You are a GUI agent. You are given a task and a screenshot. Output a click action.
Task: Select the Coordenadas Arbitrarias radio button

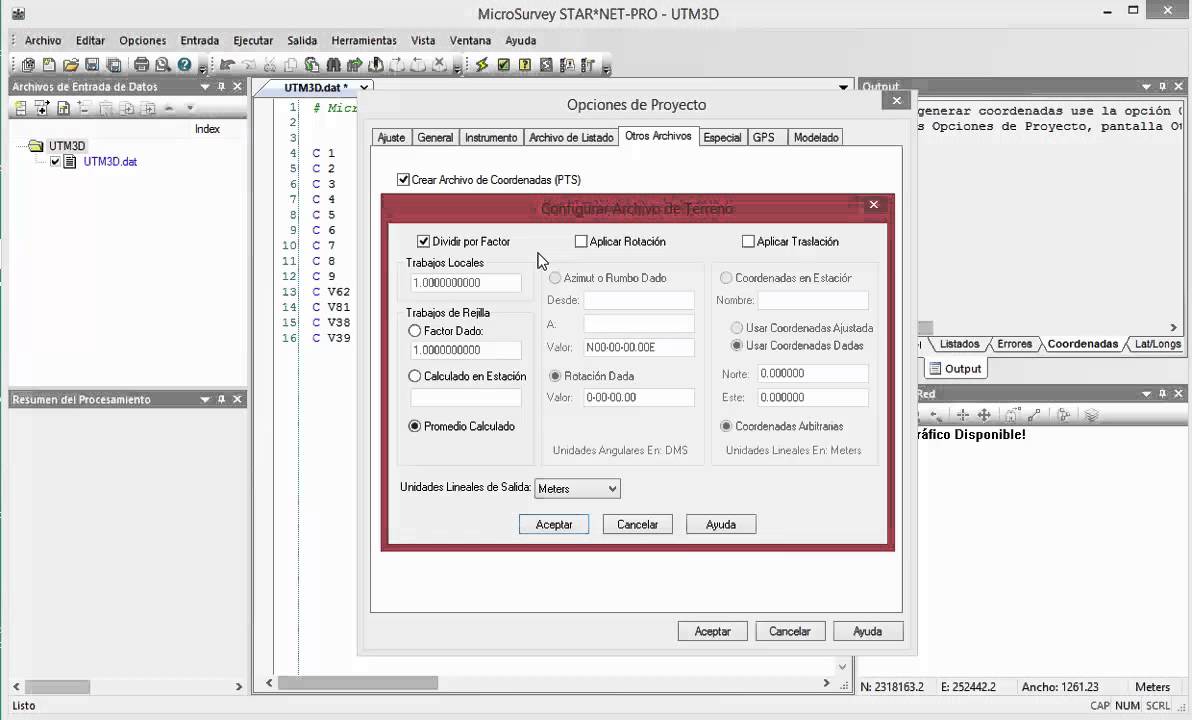click(x=726, y=427)
